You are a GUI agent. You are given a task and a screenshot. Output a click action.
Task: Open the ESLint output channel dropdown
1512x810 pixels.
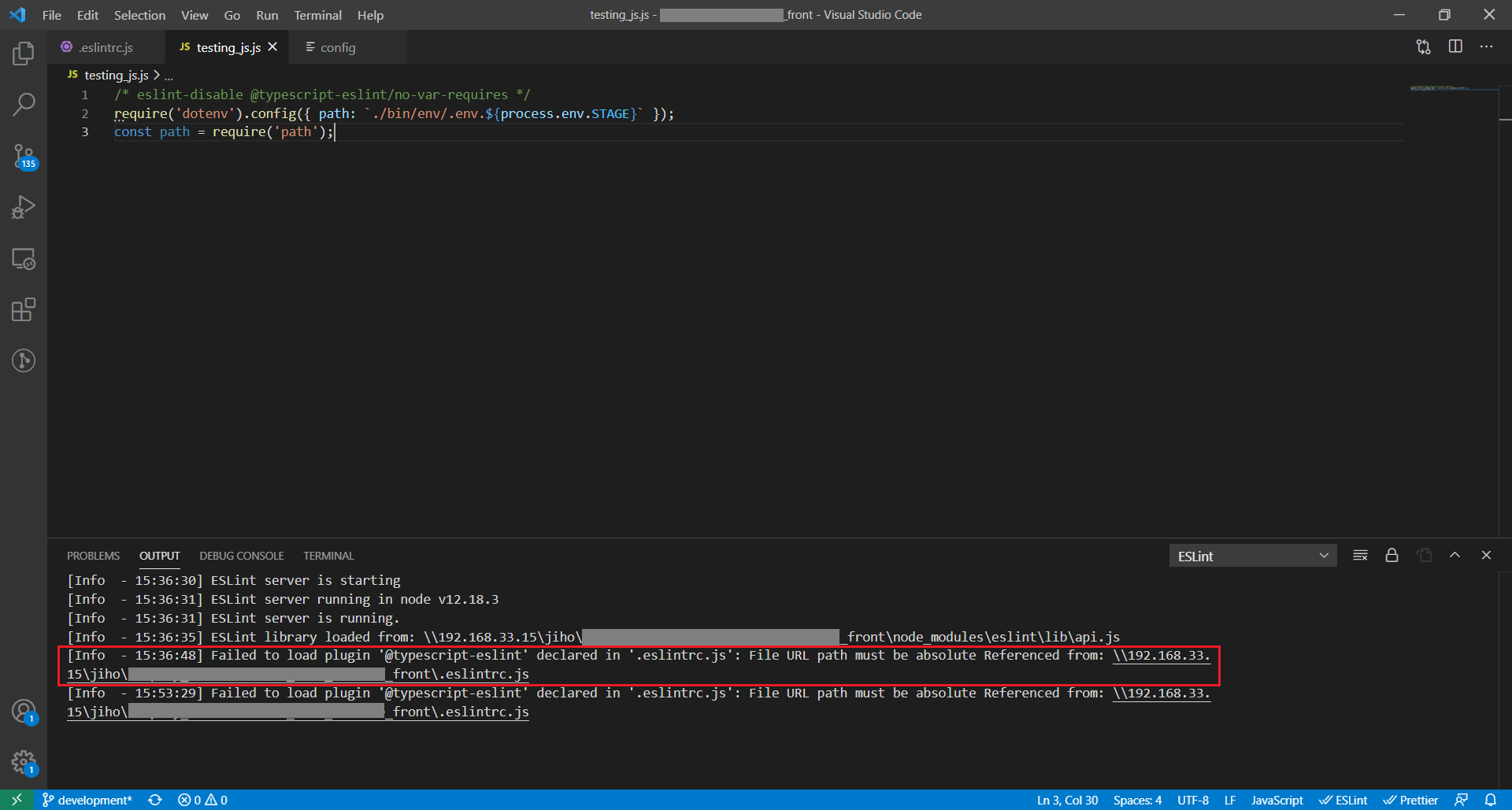pos(1252,556)
